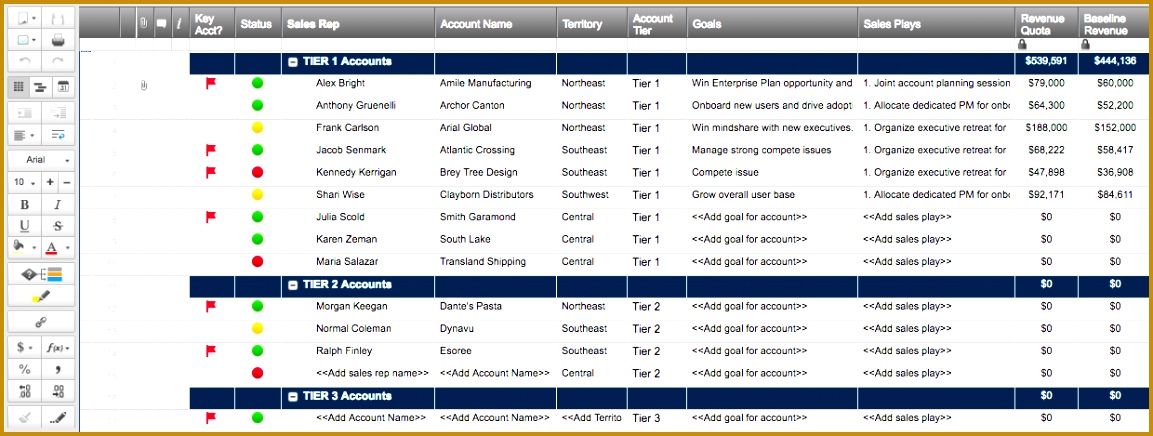Select the Dante's Pasta account cell
The width and height of the screenshot is (1153, 436).
pos(496,306)
